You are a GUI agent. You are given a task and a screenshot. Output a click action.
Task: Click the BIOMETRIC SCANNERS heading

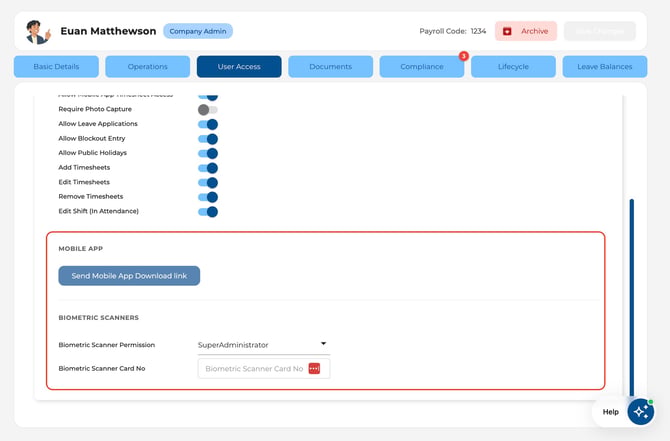click(99, 318)
